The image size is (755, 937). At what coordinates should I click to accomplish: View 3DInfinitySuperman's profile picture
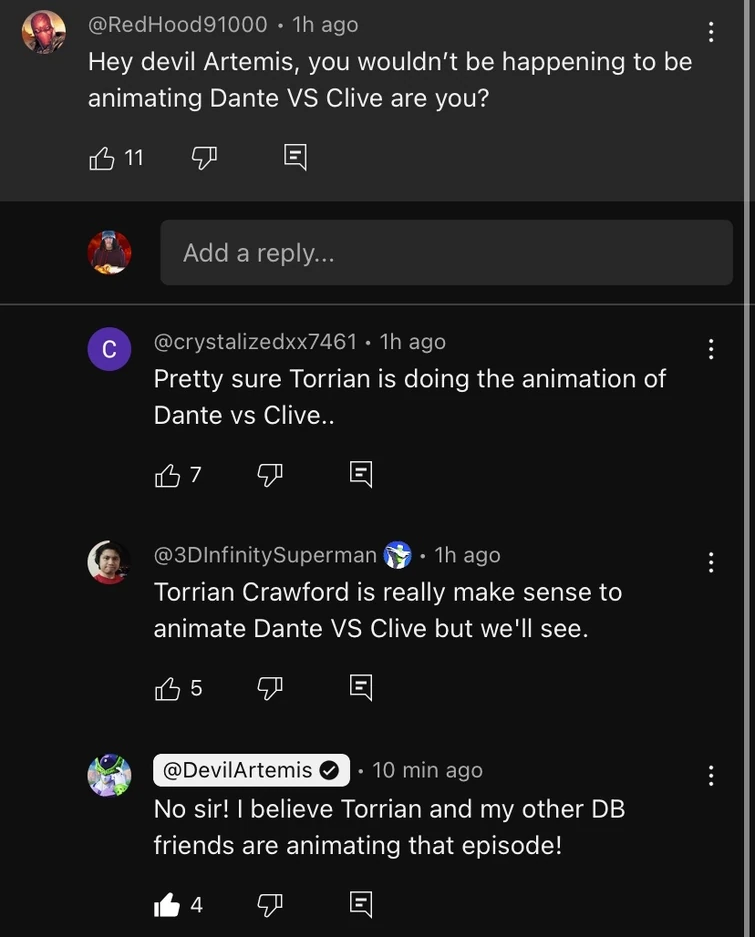click(109, 562)
